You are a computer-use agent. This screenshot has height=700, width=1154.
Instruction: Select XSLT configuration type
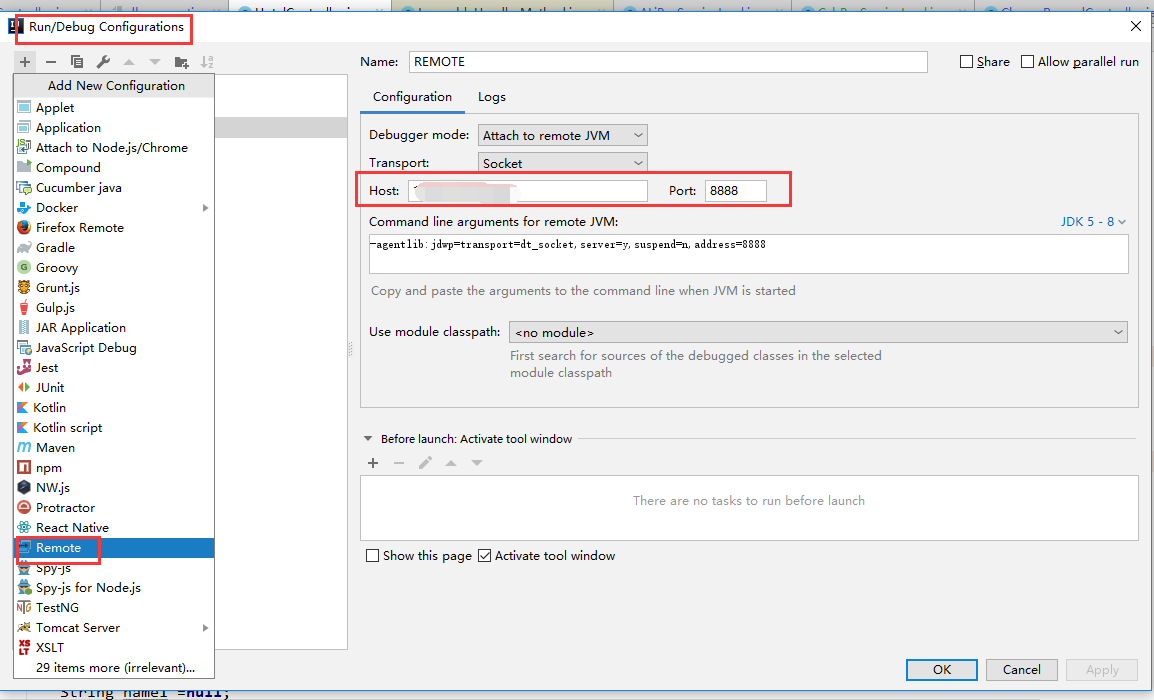tap(114, 647)
